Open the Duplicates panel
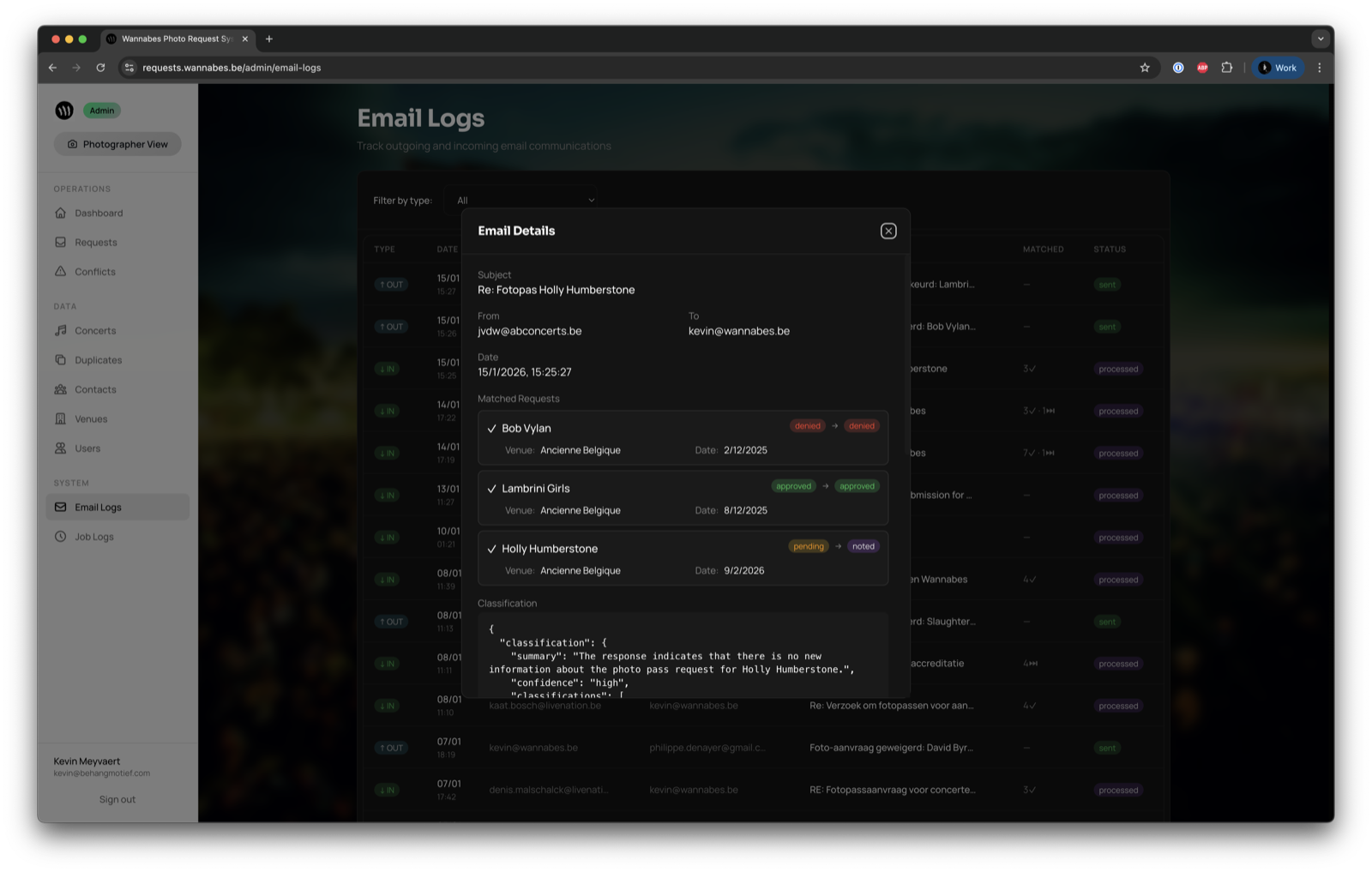The width and height of the screenshot is (1372, 872). (x=97, y=359)
